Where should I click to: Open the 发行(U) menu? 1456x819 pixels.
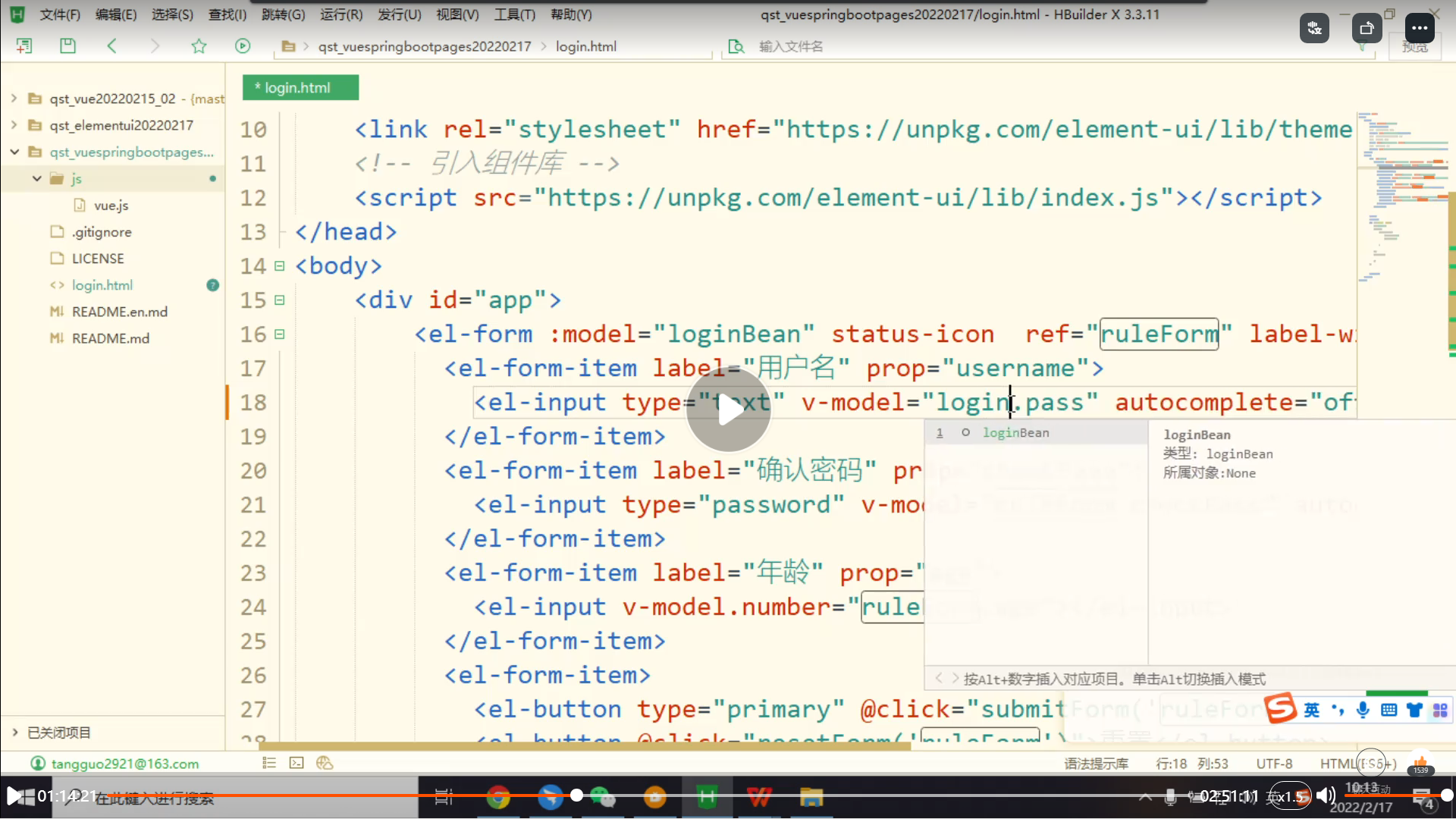click(x=400, y=14)
